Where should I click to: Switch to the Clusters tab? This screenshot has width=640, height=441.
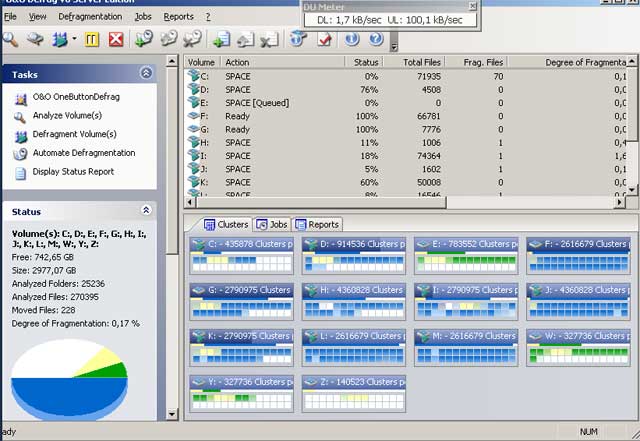click(x=227, y=225)
